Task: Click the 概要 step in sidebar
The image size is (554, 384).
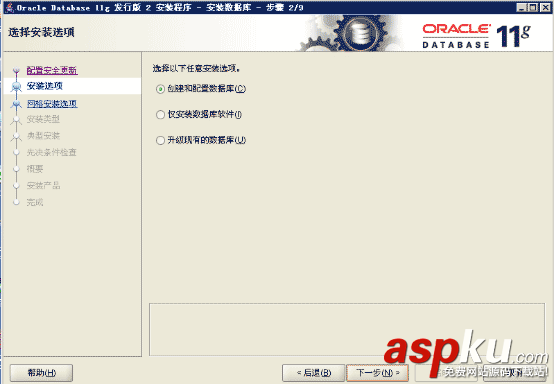Action: click(x=35, y=169)
